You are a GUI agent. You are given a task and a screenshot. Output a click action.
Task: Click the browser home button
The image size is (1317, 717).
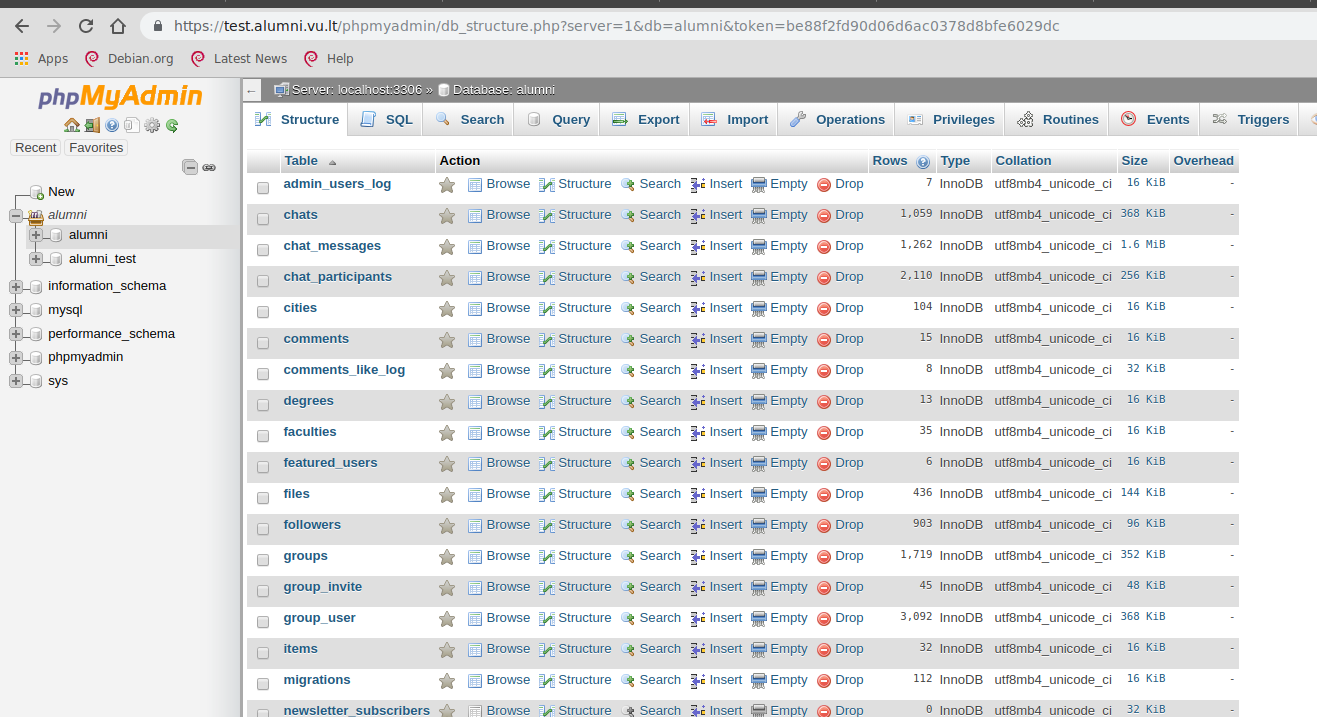coord(118,26)
